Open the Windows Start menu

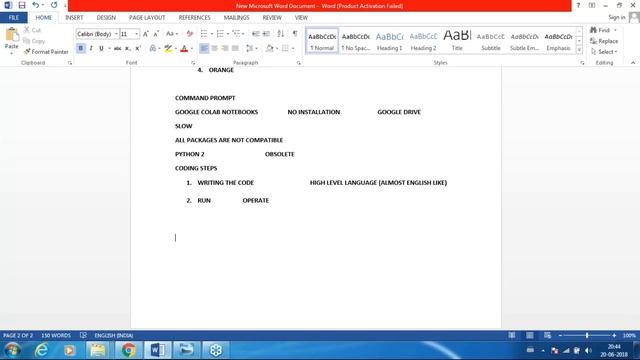12,350
